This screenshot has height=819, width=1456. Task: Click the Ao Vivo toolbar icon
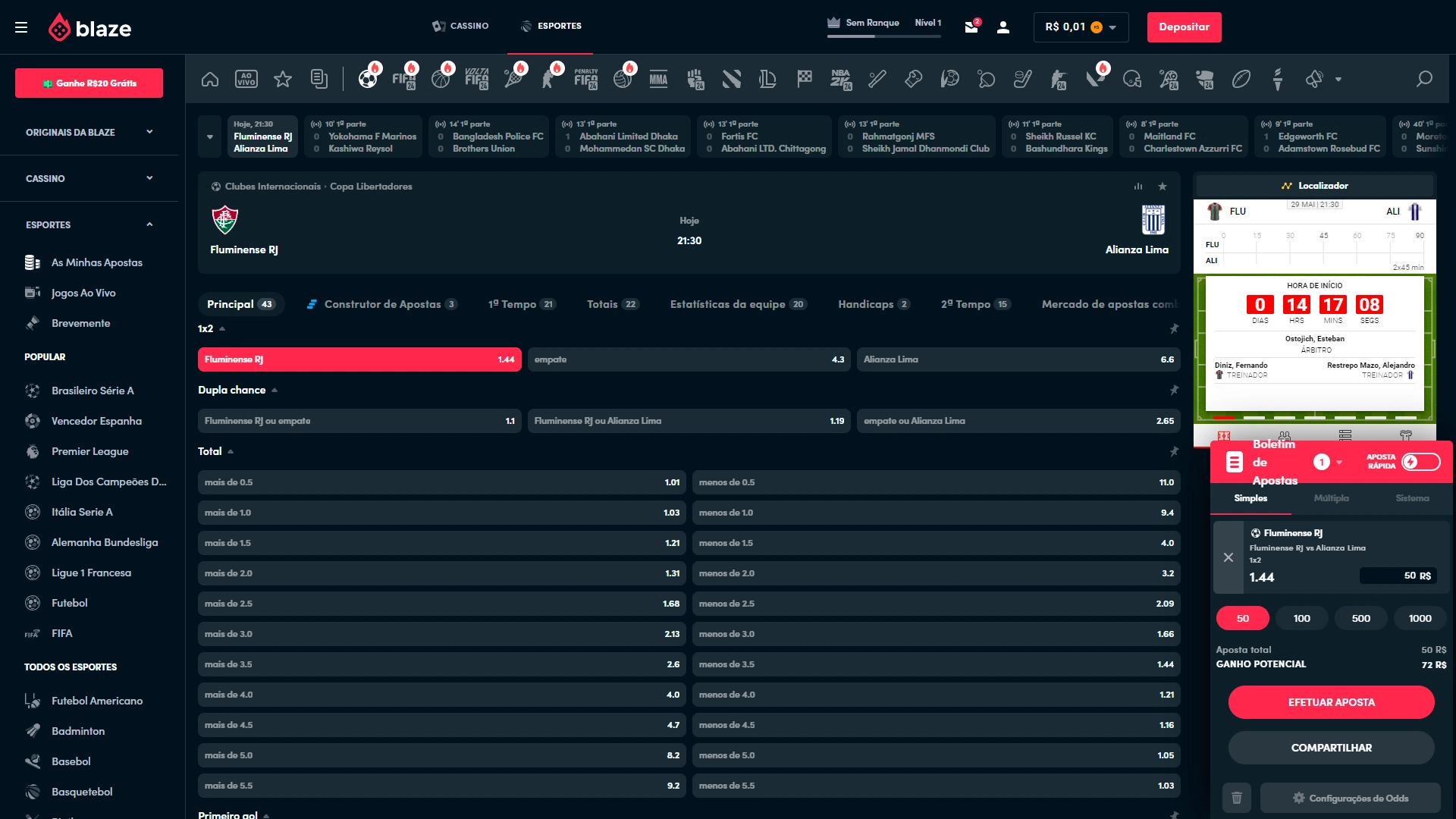[246, 78]
